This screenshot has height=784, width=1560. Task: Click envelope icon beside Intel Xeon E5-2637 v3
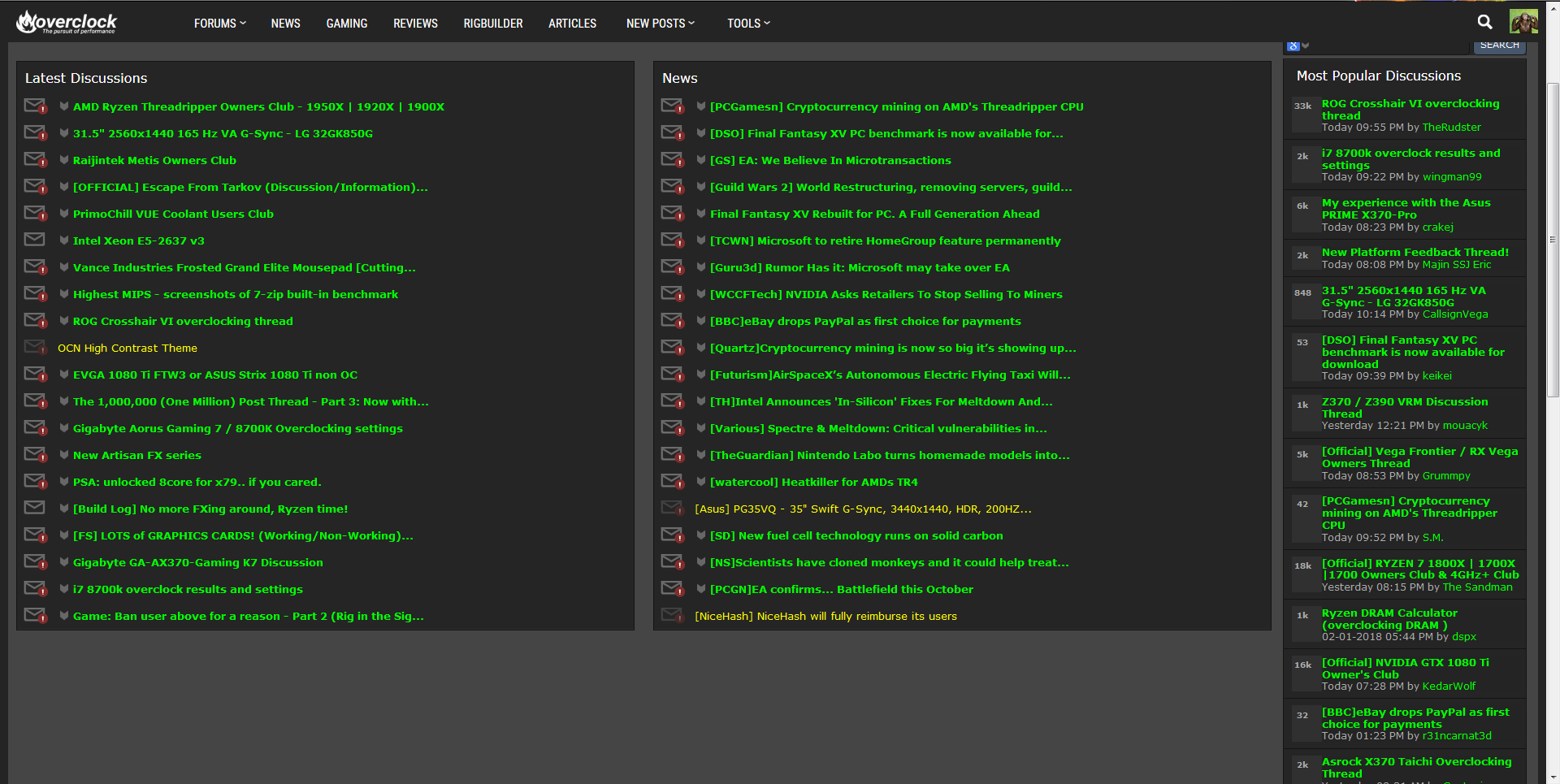35,240
